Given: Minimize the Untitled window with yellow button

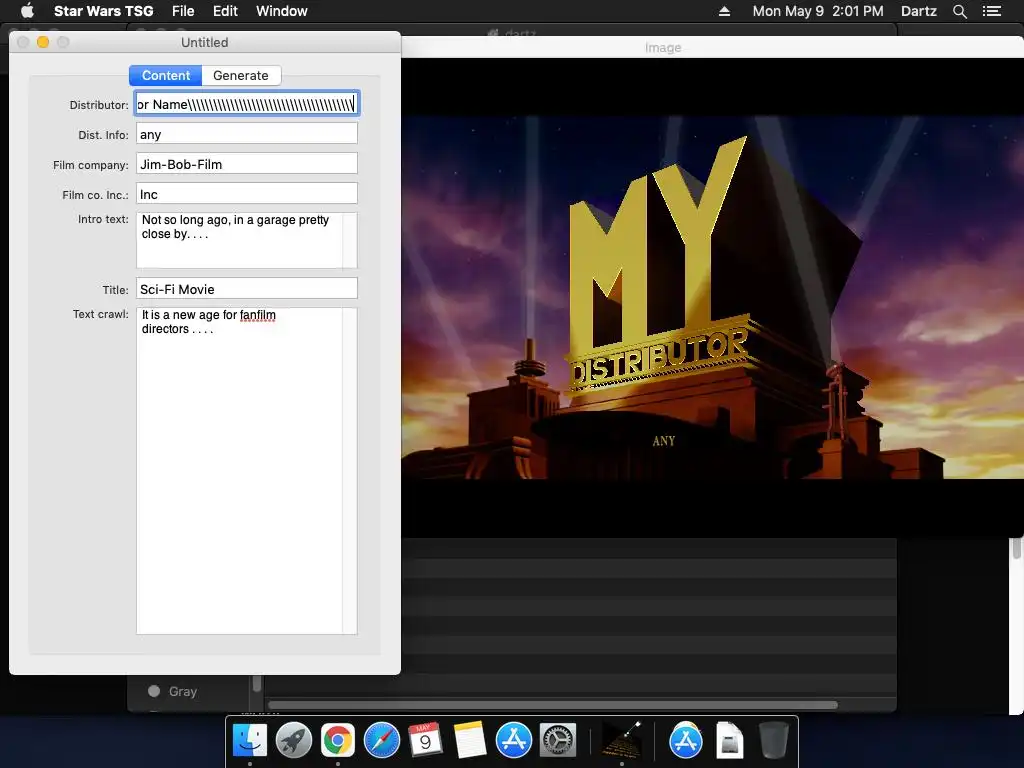Looking at the screenshot, I should click(x=43, y=42).
